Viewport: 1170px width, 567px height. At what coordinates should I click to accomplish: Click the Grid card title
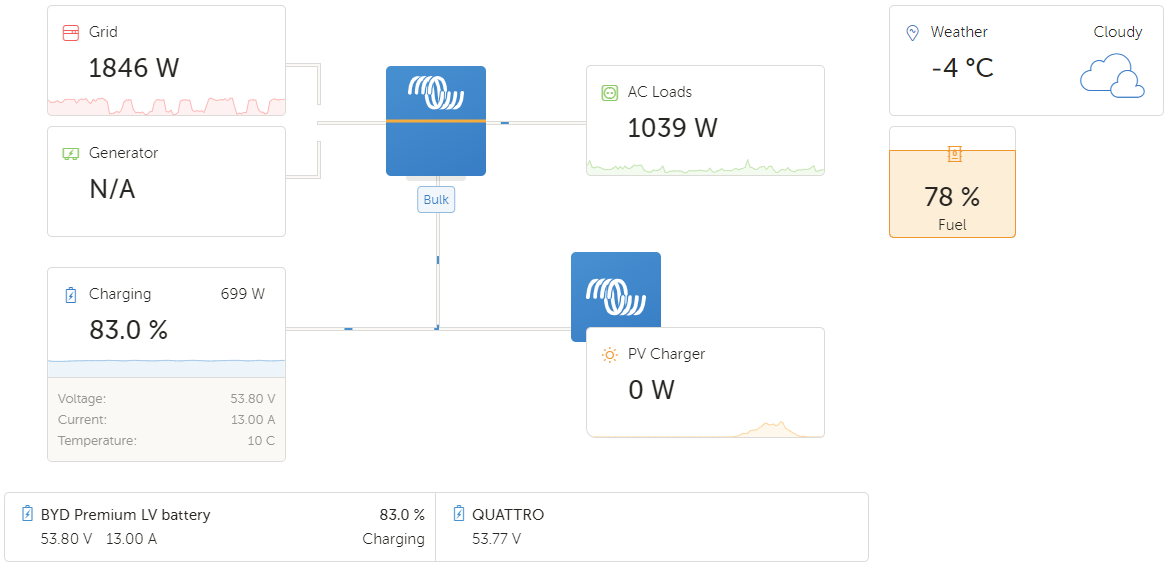tap(103, 32)
